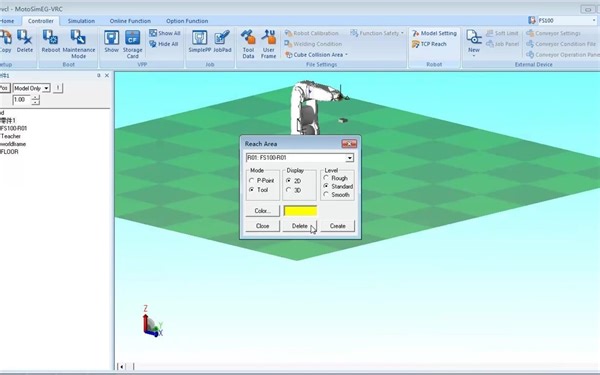Open Soft Limit settings
Image resolution: width=600 pixels, height=375 pixels.
pyautogui.click(x=502, y=33)
